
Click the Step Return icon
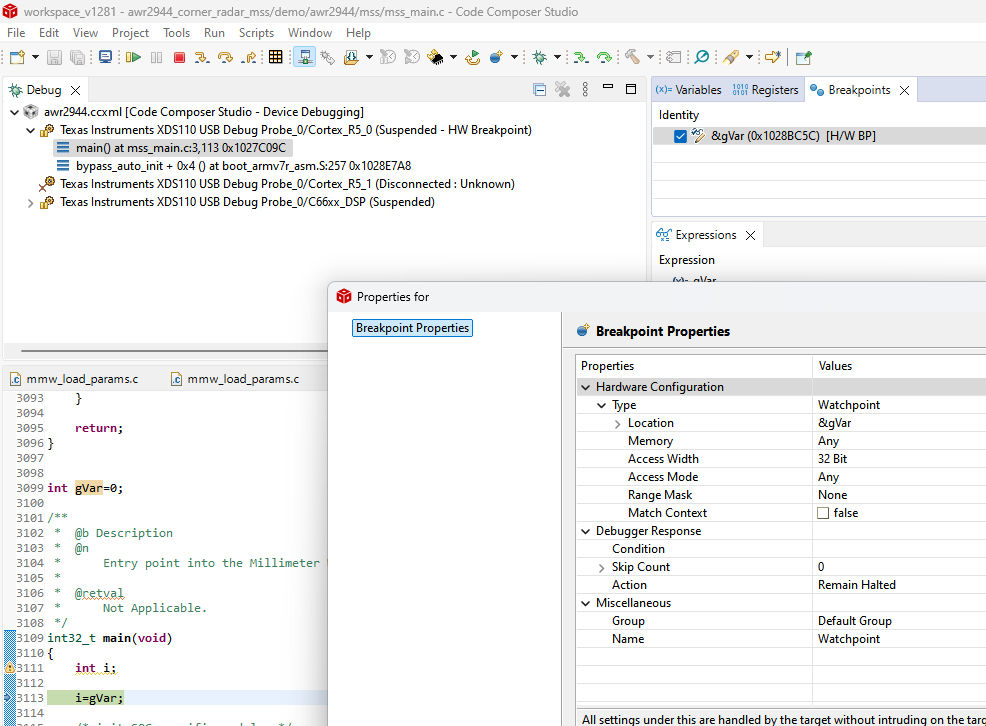[249, 58]
